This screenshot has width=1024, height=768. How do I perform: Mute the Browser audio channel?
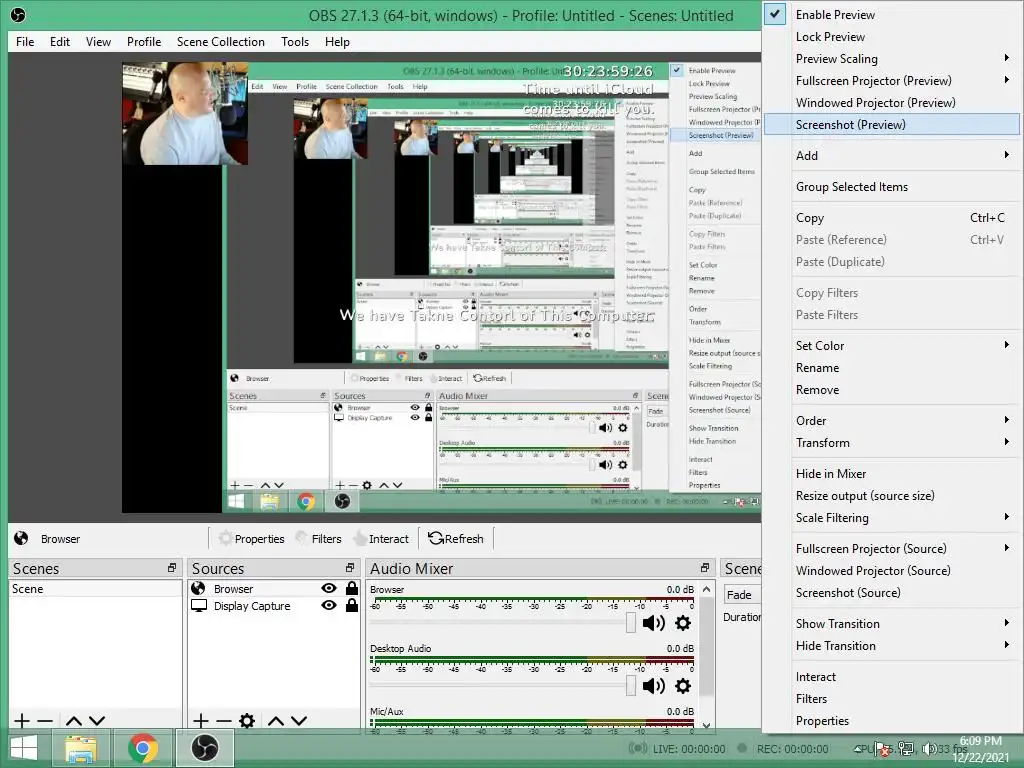pyautogui.click(x=653, y=623)
